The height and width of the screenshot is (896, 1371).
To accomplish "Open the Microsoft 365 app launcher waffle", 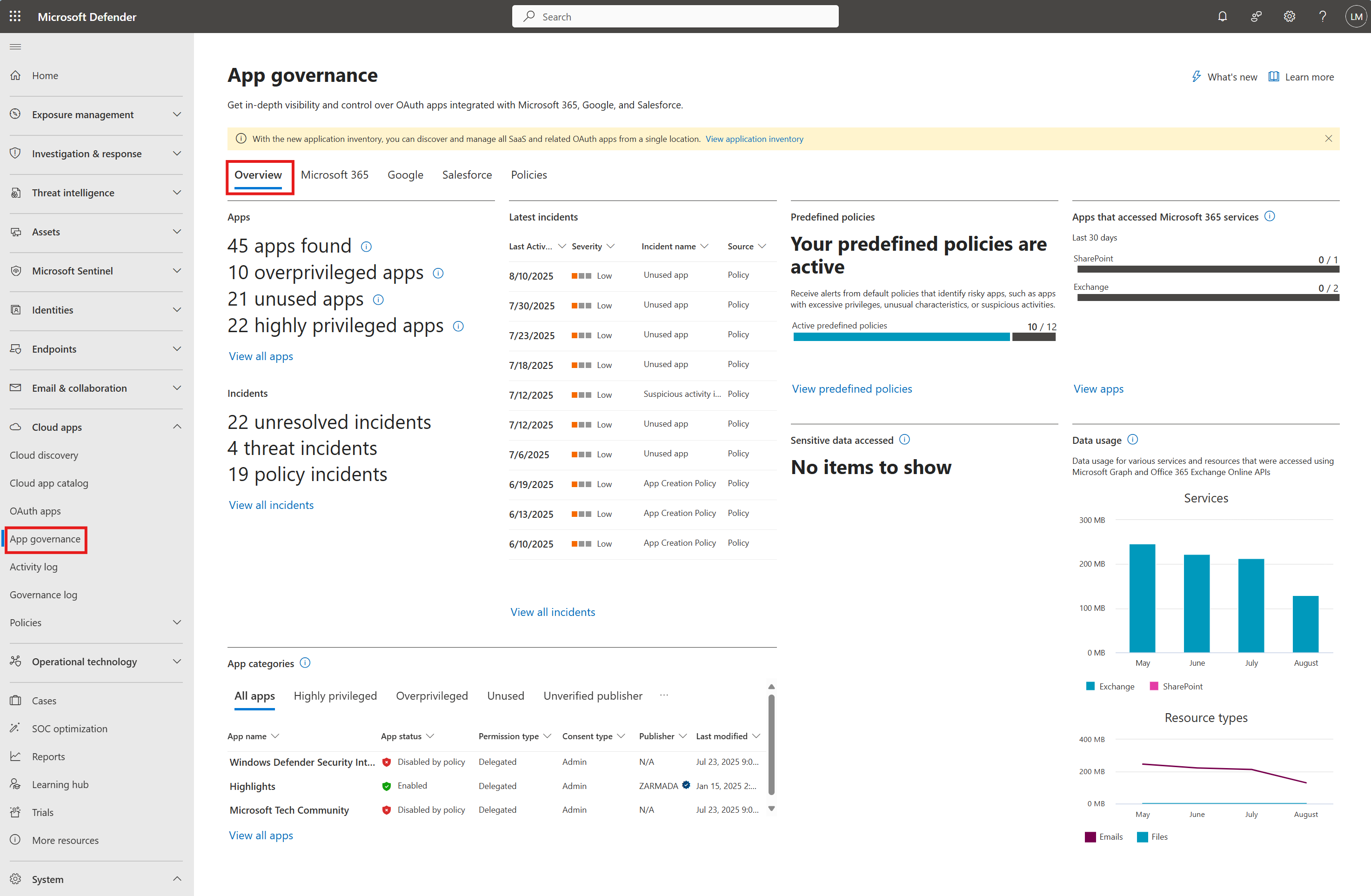I will click(x=15, y=16).
